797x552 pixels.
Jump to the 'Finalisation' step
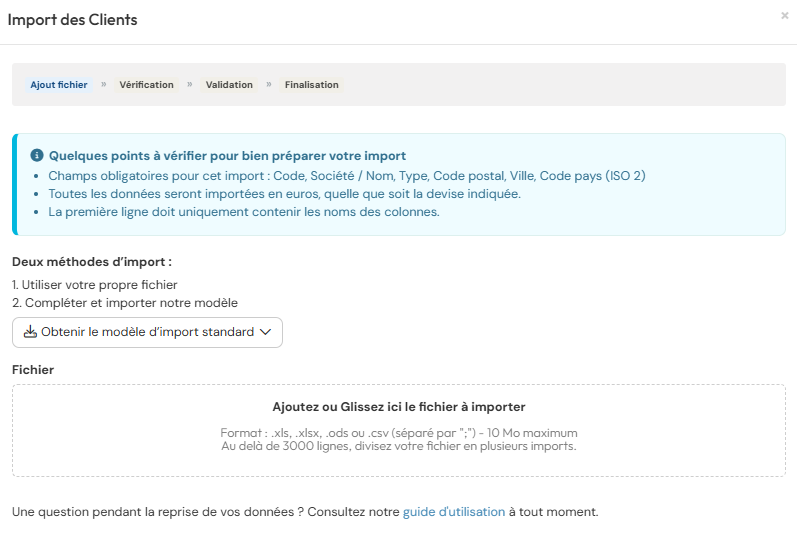311,85
